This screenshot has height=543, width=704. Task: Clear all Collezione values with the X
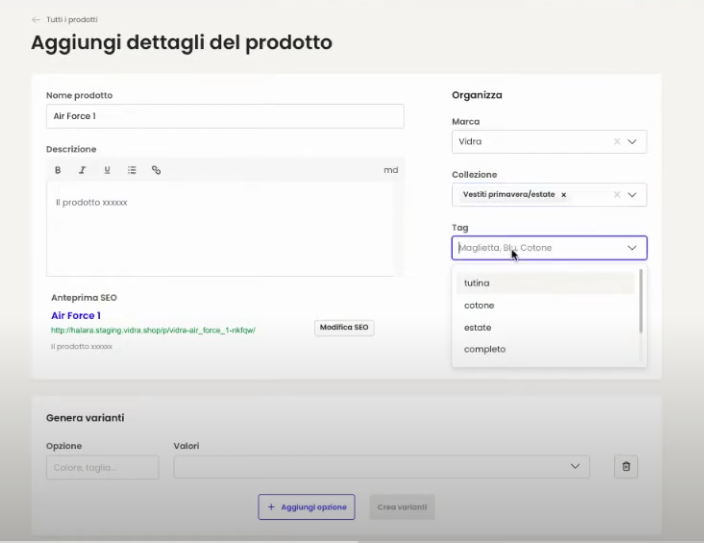click(617, 195)
